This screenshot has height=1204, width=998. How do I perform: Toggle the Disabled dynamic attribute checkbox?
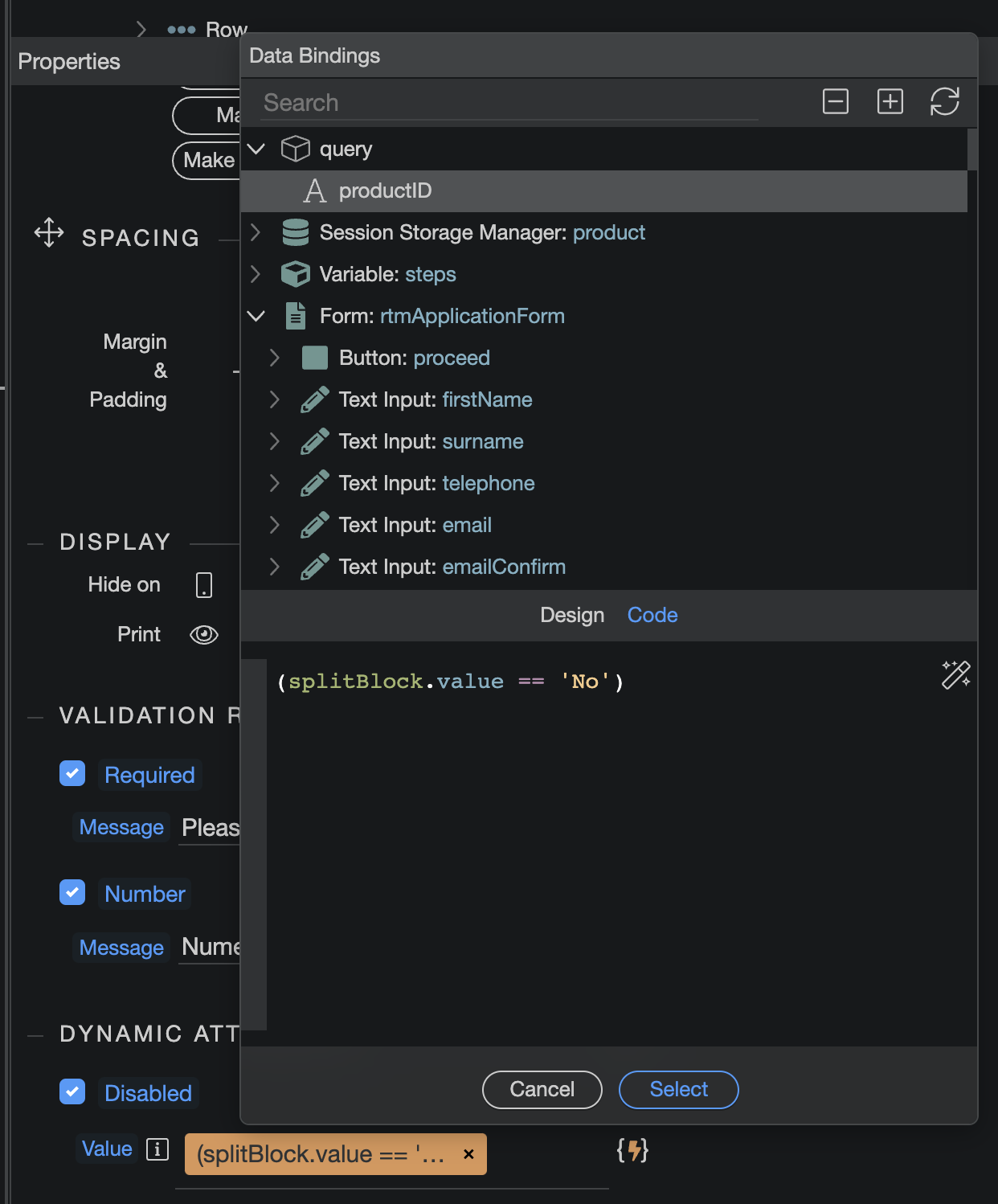point(72,1091)
